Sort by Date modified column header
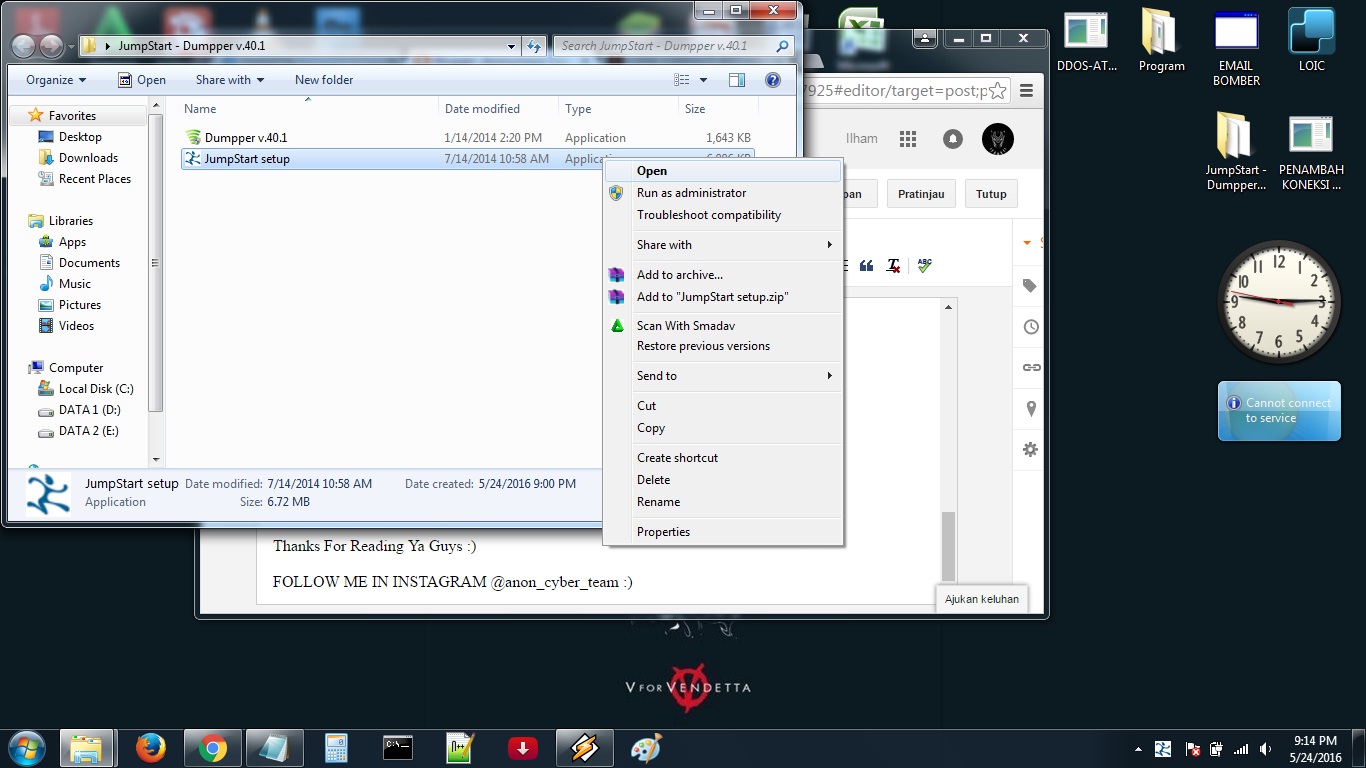The height and width of the screenshot is (768, 1366). click(x=498, y=109)
